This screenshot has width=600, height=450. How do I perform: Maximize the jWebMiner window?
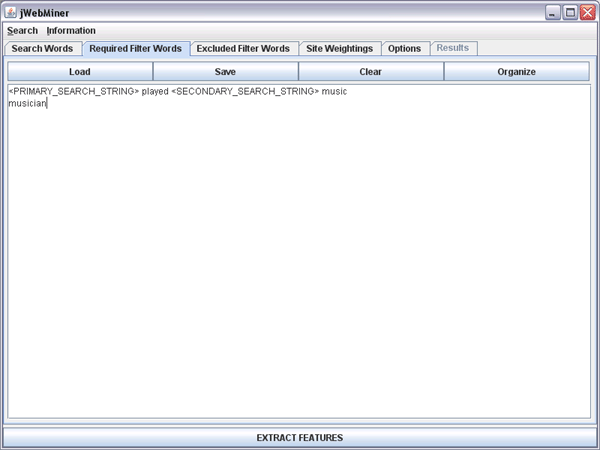[x=570, y=12]
